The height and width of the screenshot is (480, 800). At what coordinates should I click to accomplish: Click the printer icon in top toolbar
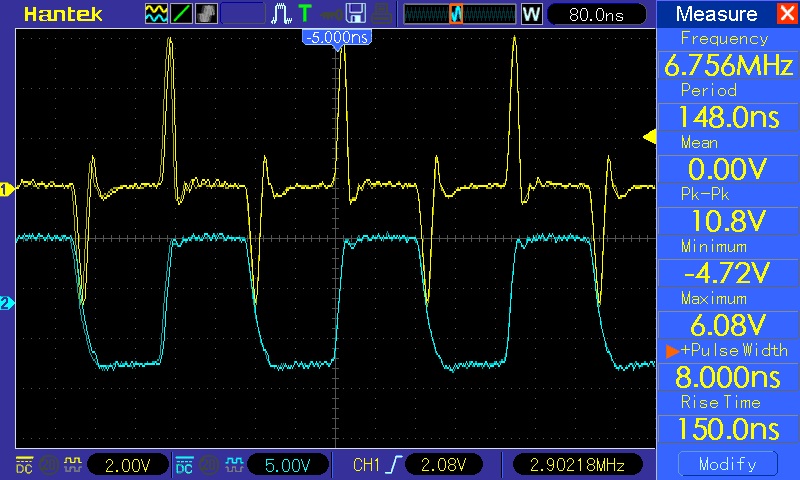(x=381, y=14)
